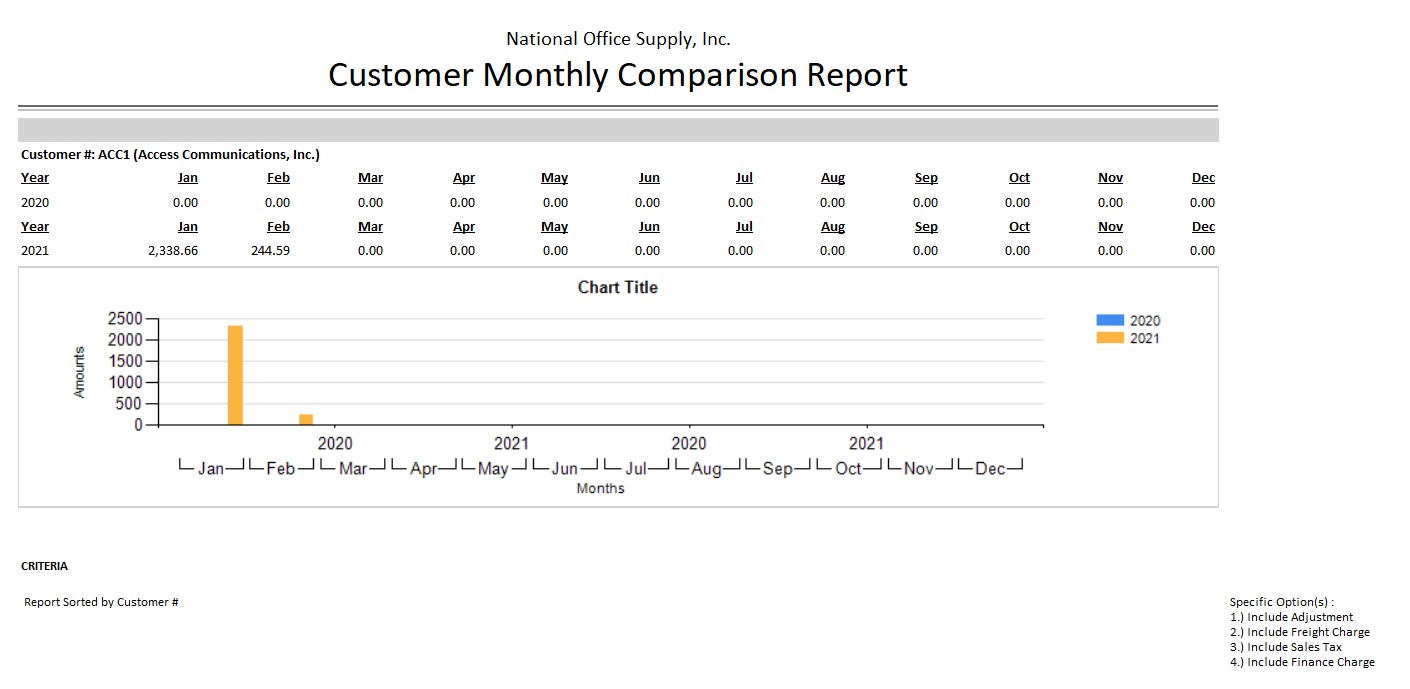Click the May header above the 2020 row
1410x689 pixels.
tap(554, 178)
